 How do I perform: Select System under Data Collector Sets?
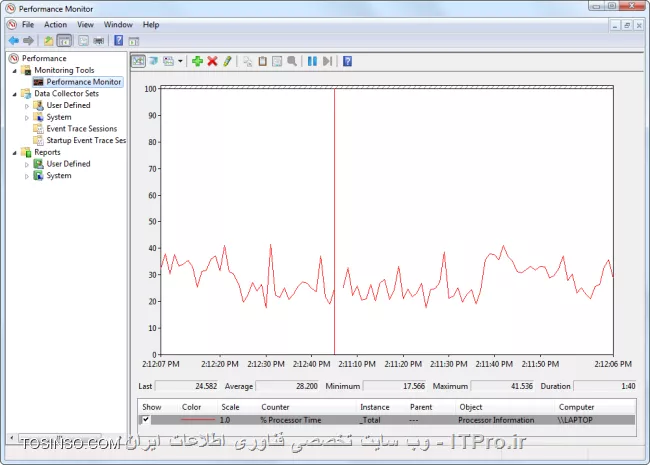click(x=59, y=117)
